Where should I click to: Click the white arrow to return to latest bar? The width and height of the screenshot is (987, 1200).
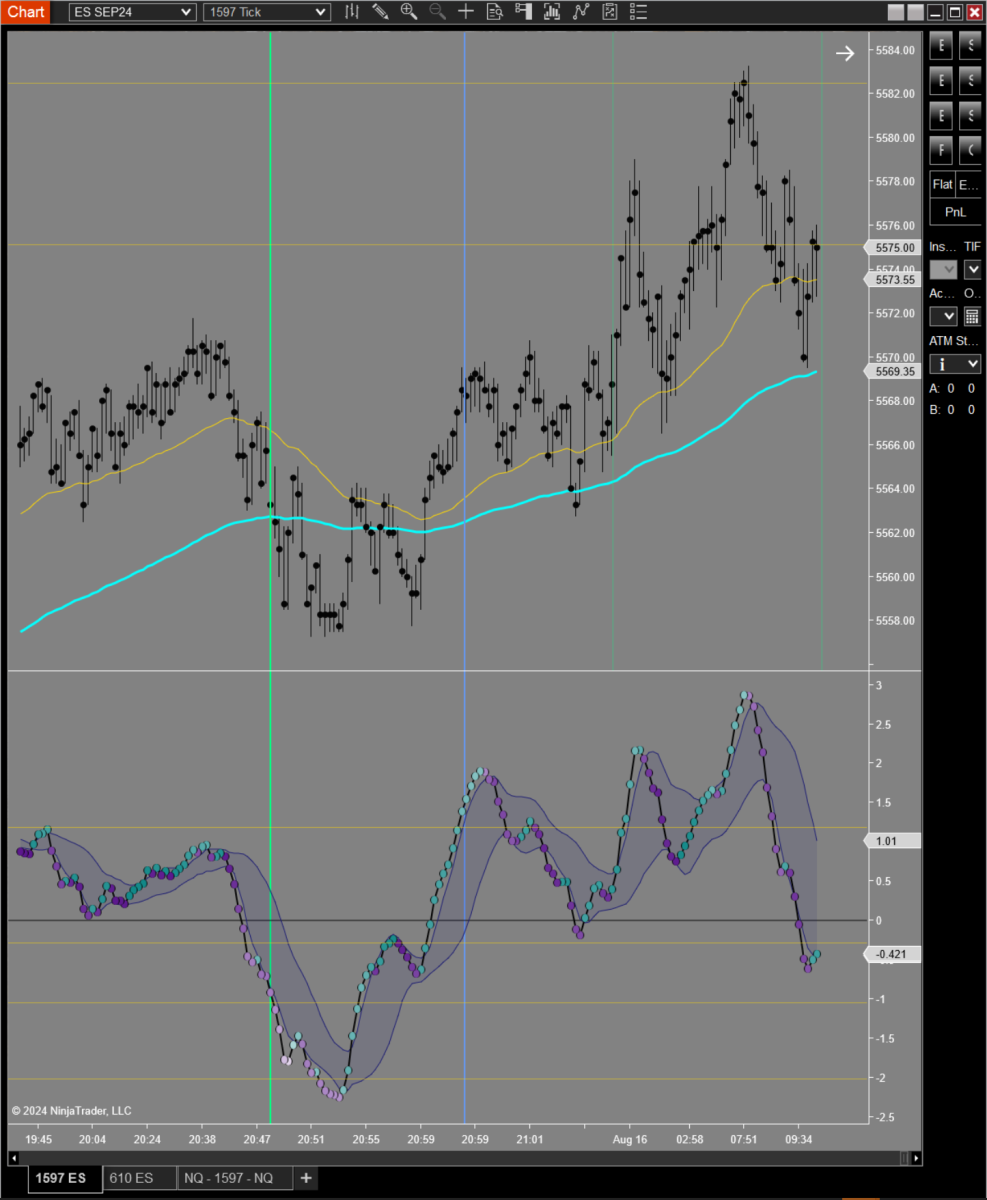tap(845, 54)
